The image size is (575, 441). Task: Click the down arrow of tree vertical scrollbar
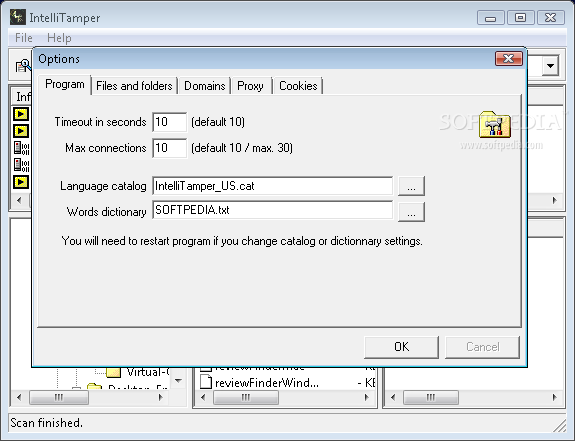(178, 381)
